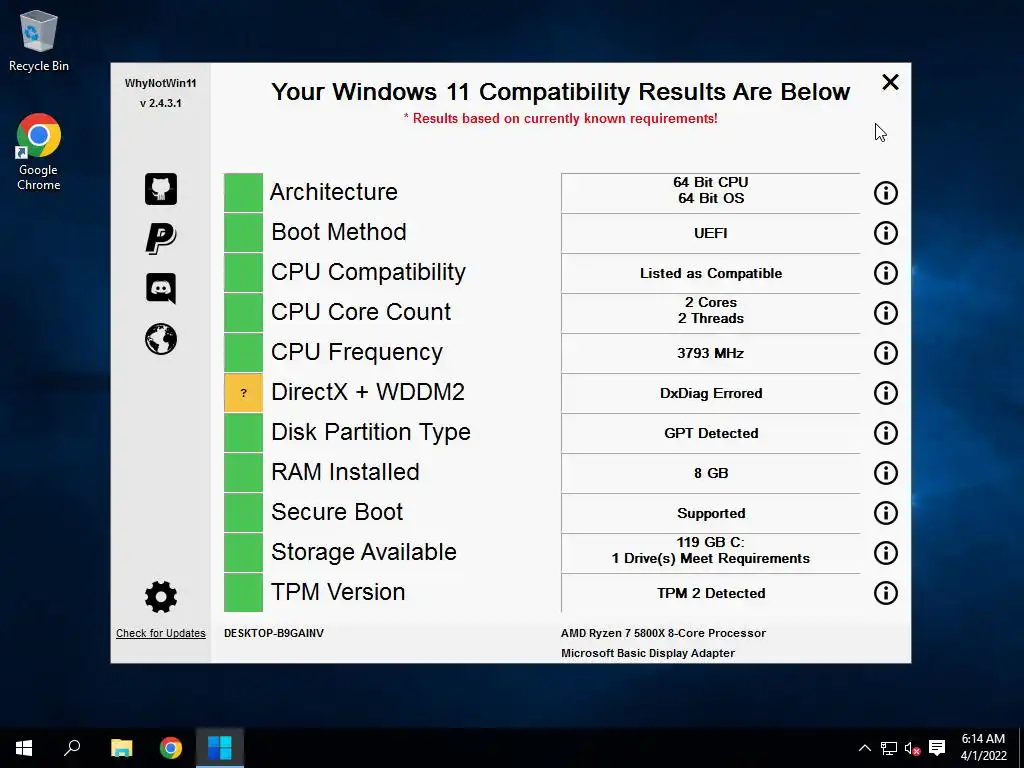Click the '8 GB' RAM value
1024x768 pixels.
coord(711,473)
